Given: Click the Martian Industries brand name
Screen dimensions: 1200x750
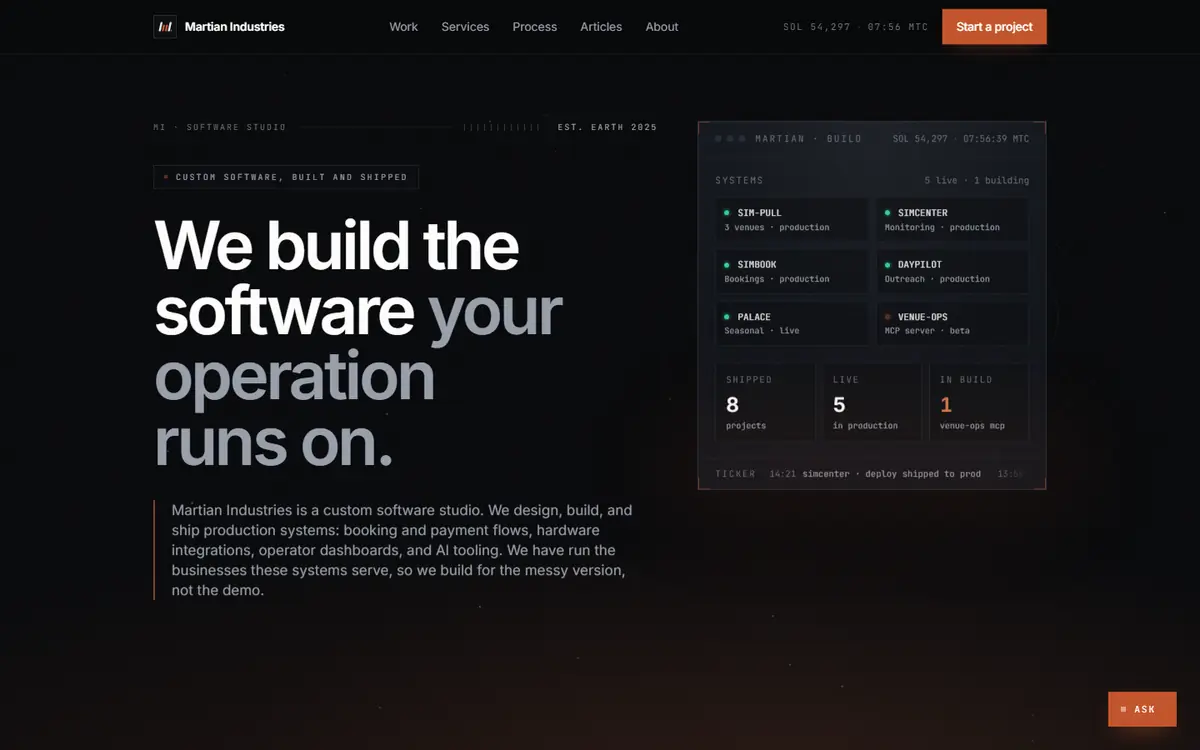Looking at the screenshot, I should point(235,27).
